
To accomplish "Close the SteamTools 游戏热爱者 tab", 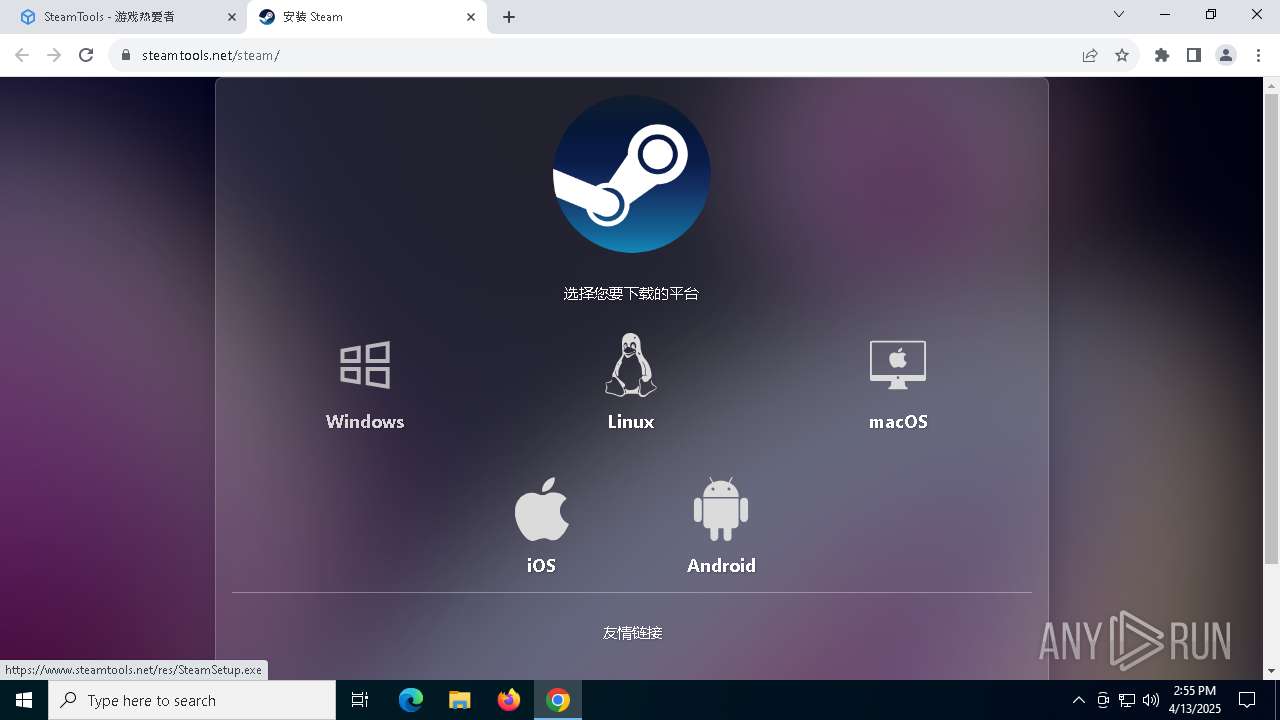I will (x=232, y=17).
